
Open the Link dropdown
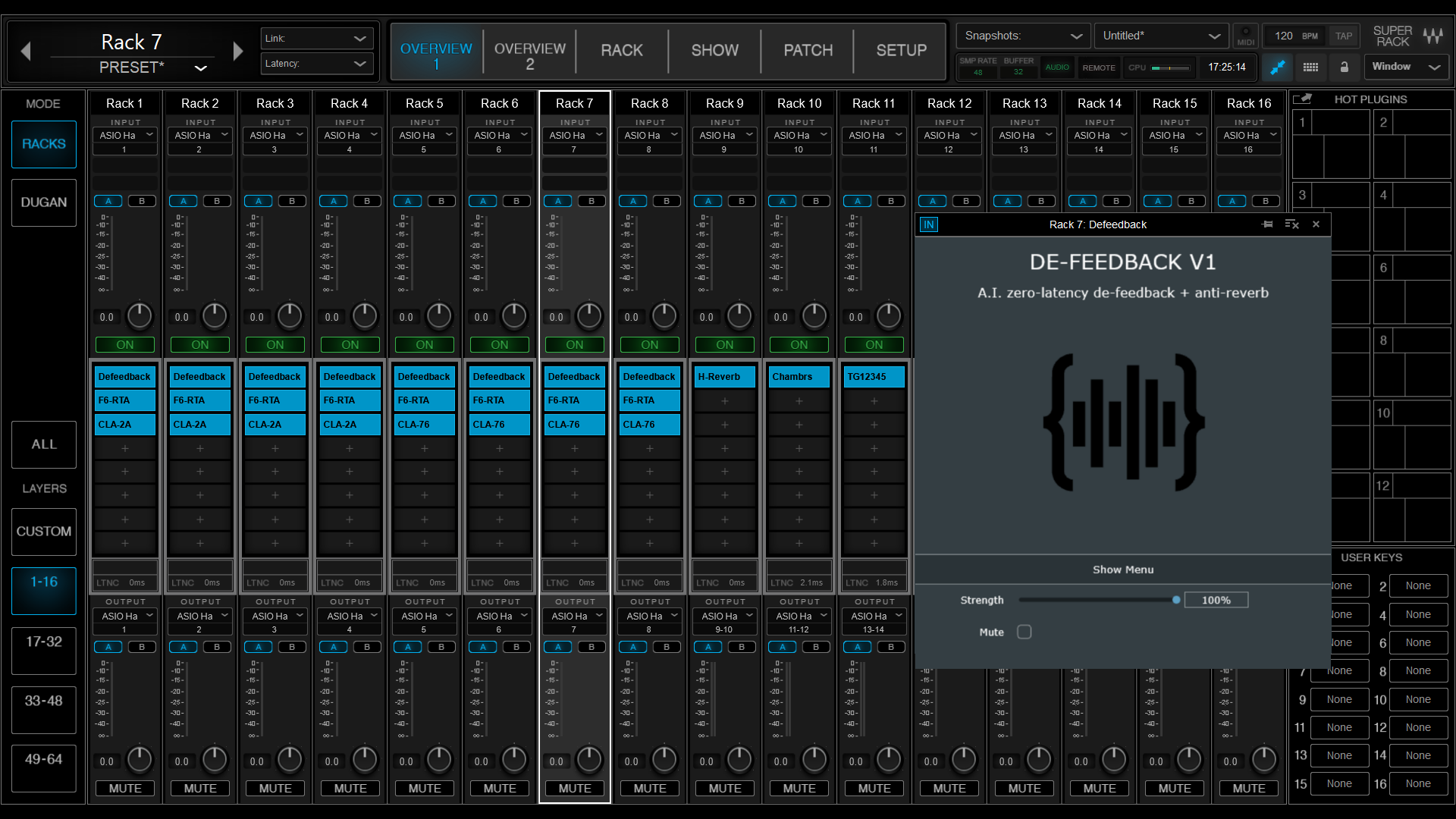[316, 39]
